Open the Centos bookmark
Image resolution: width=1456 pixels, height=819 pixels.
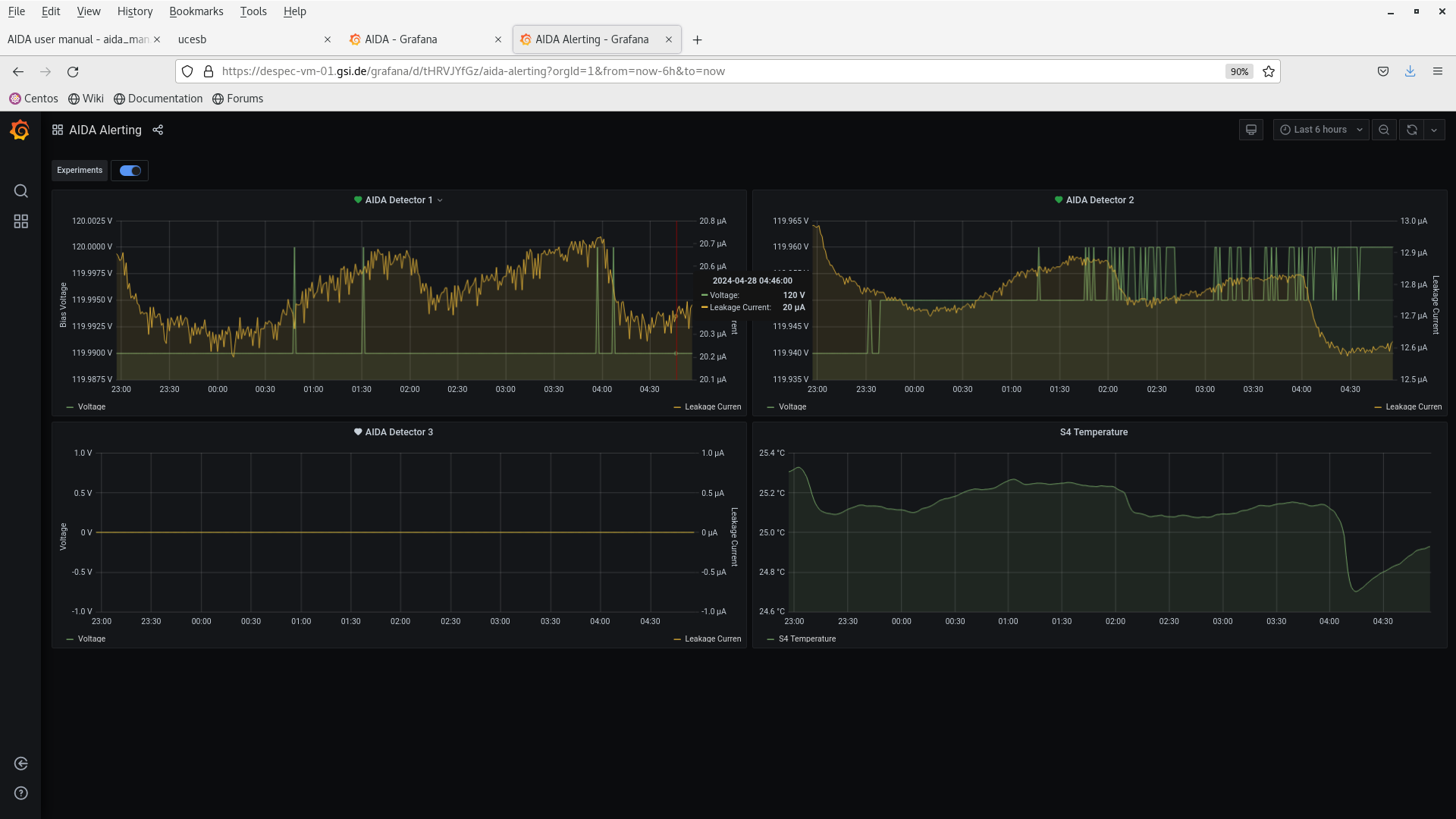(x=33, y=99)
